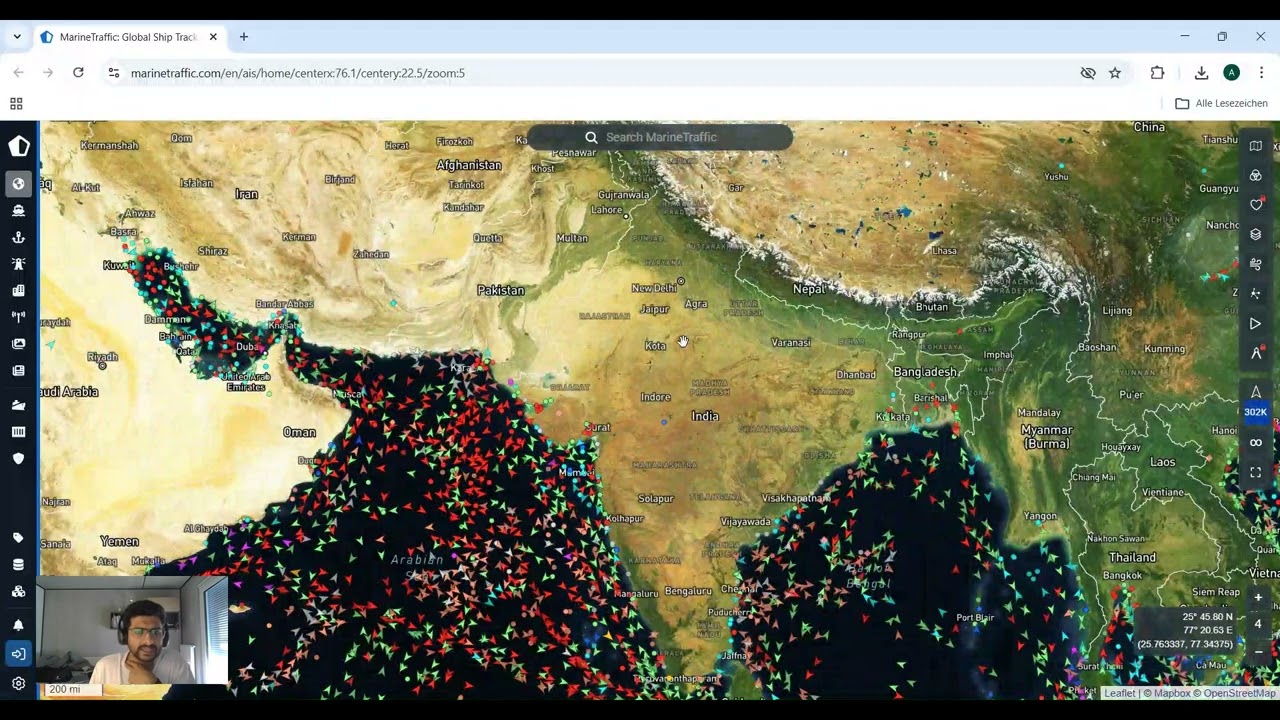Screen dimensions: 1280x720
Task: Open the data stack icon in sidebar
Action: pyautogui.click(x=18, y=565)
